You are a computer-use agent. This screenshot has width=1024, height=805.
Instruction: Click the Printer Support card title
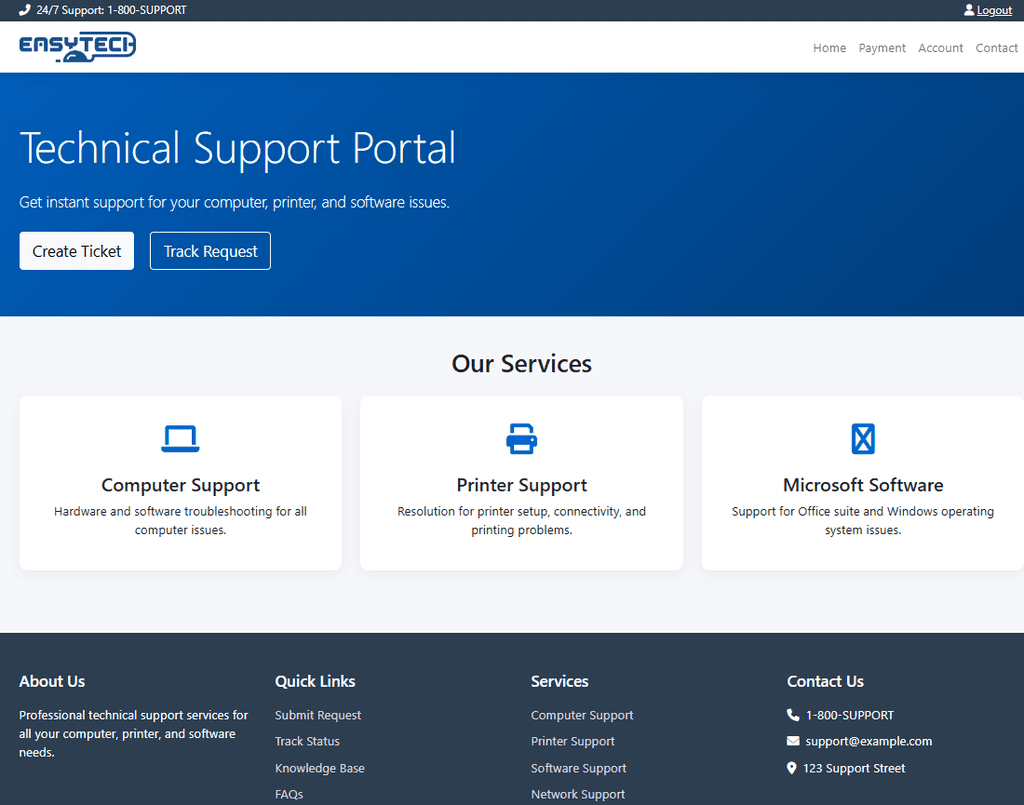point(522,485)
